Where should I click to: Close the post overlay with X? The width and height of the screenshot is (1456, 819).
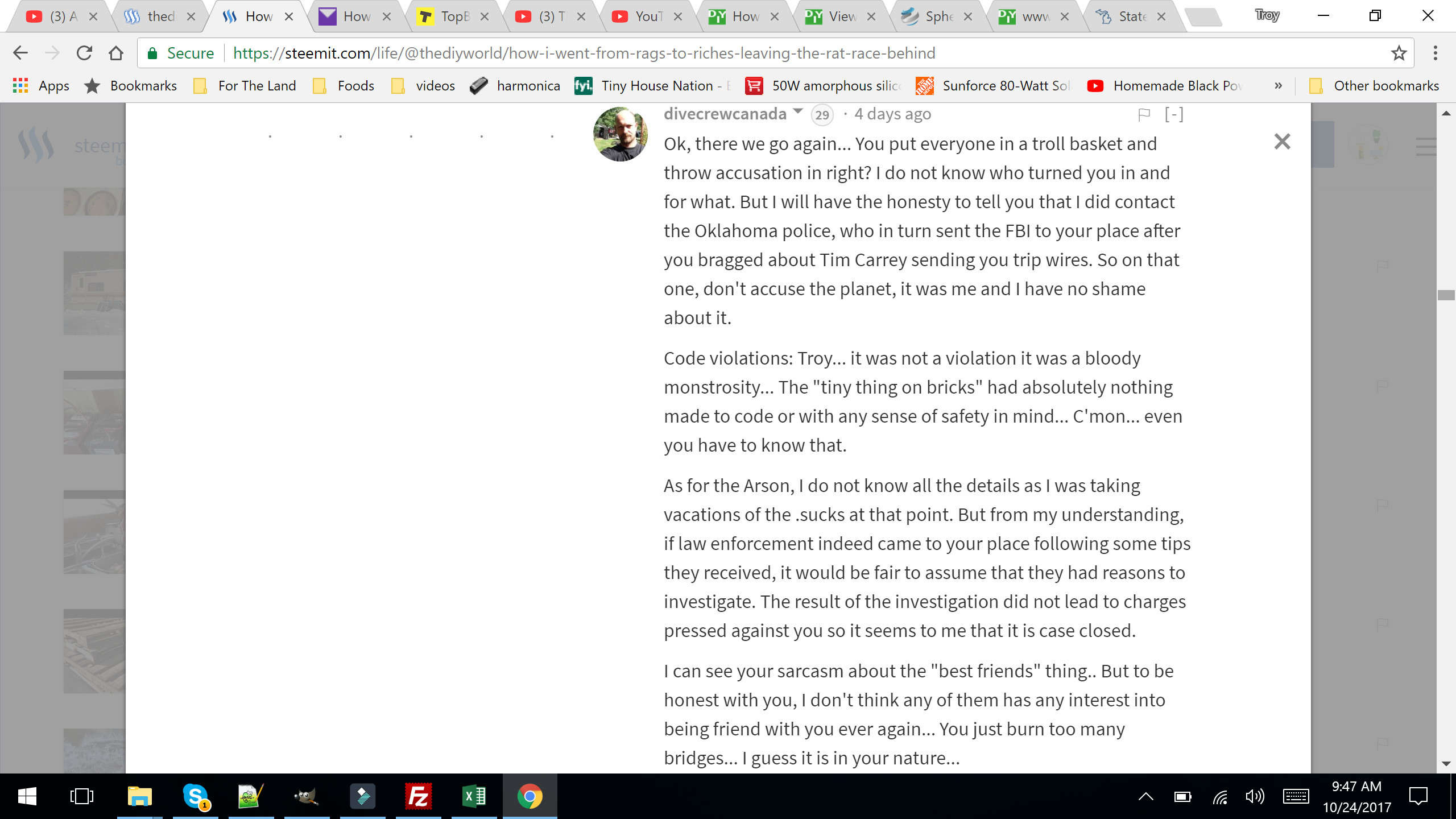coord(1282,141)
